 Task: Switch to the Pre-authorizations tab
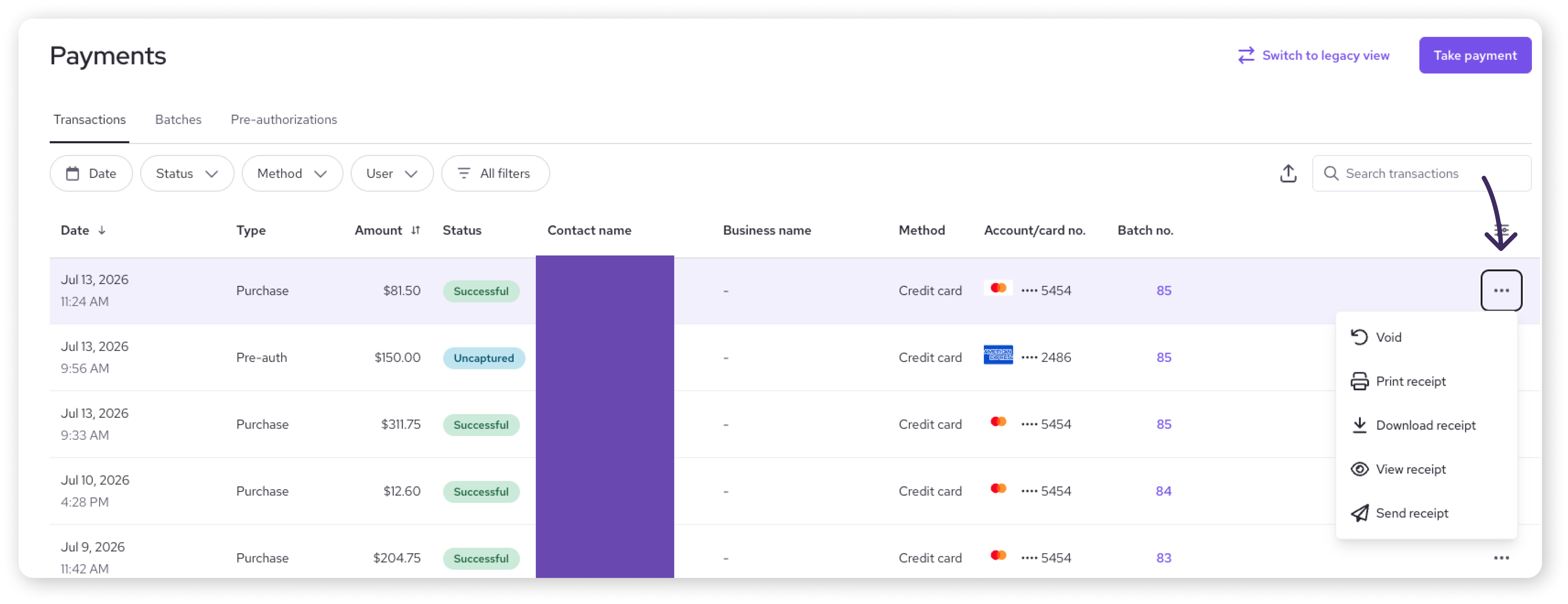pyautogui.click(x=284, y=119)
